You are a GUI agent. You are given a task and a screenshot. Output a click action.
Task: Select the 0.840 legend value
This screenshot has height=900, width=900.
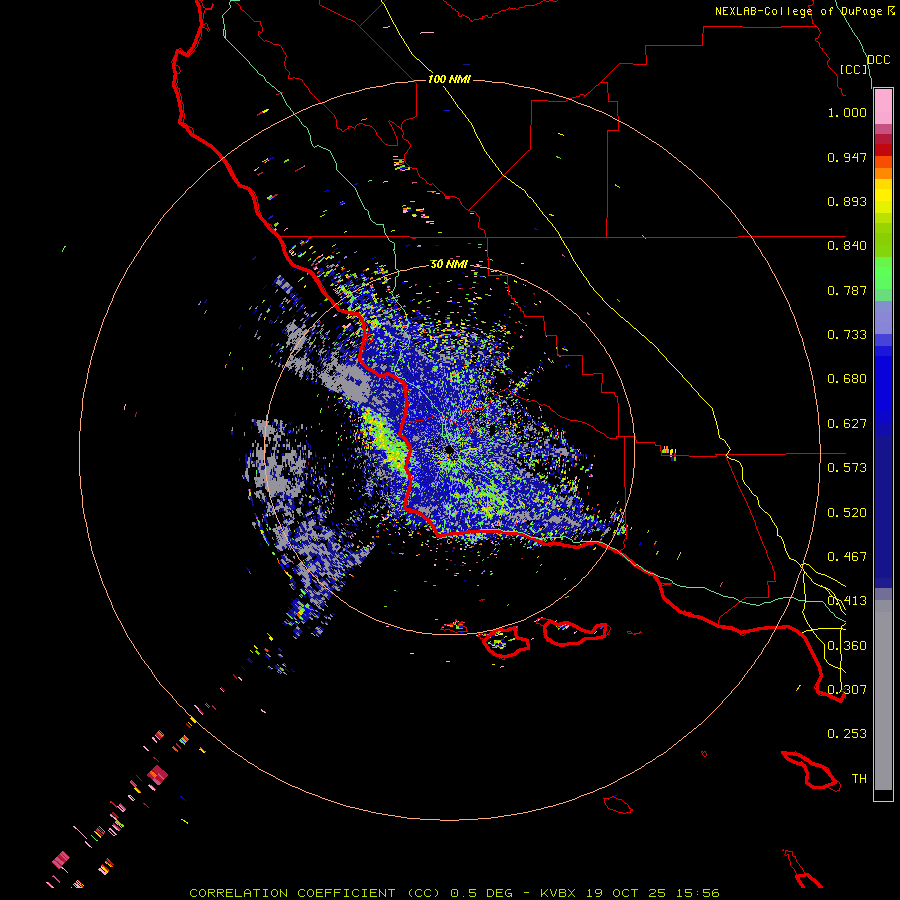847,246
